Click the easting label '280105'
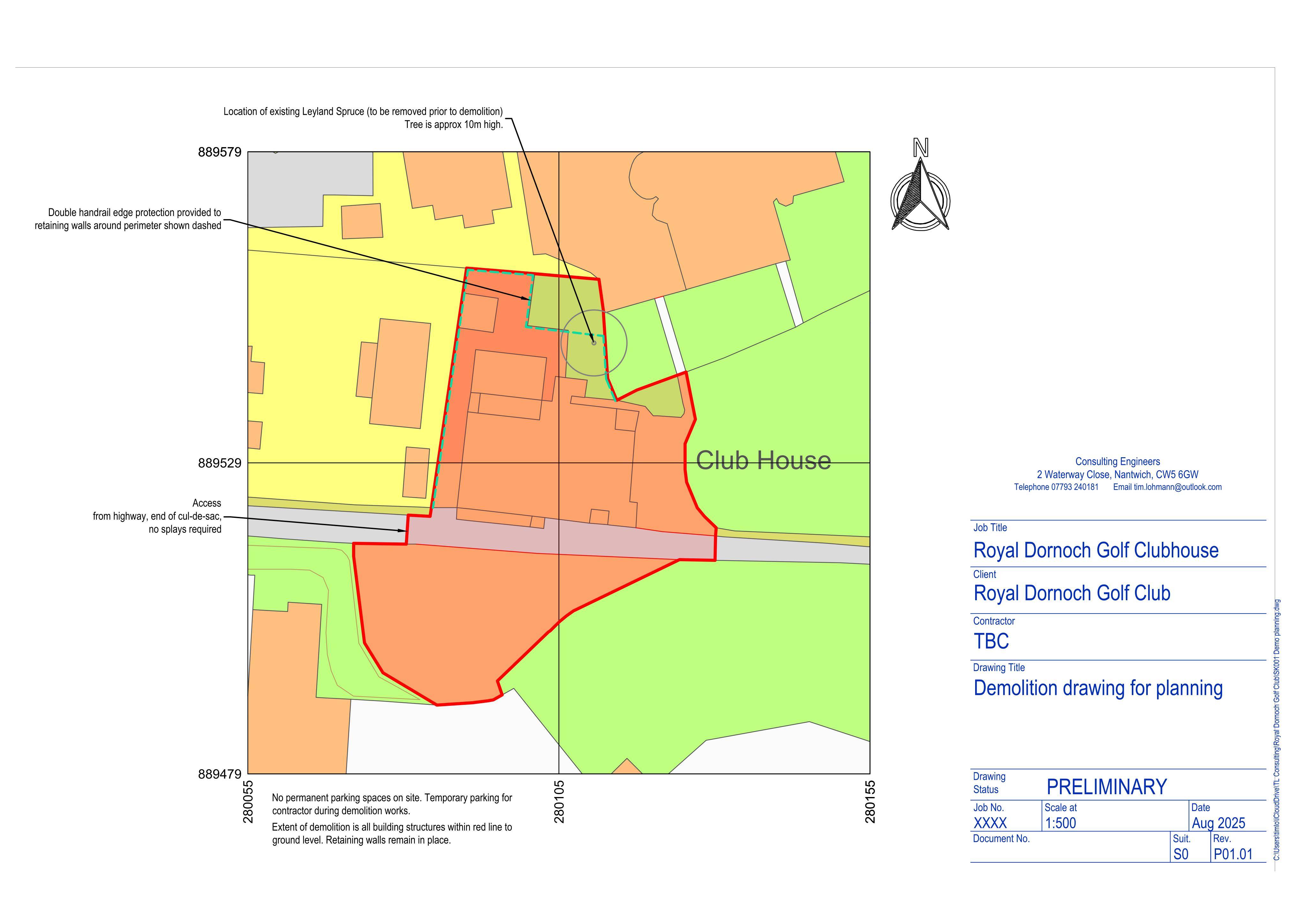Viewport: 1307px width, 924px height. coord(560,801)
